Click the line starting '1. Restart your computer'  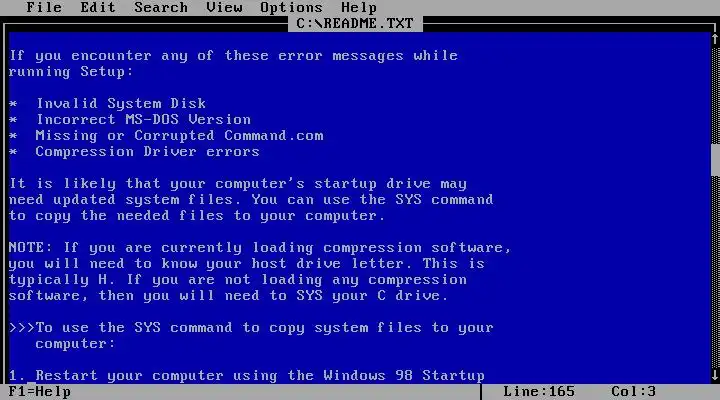246,376
